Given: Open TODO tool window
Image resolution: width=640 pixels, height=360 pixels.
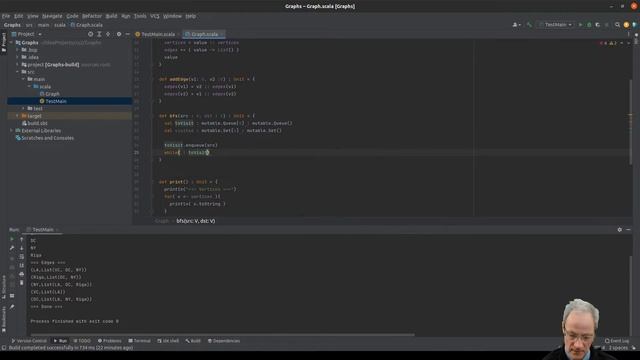Looking at the screenshot, I should click(82, 341).
